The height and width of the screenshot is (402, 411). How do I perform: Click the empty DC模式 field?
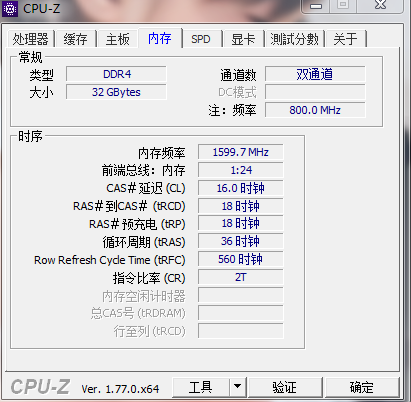pos(315,92)
